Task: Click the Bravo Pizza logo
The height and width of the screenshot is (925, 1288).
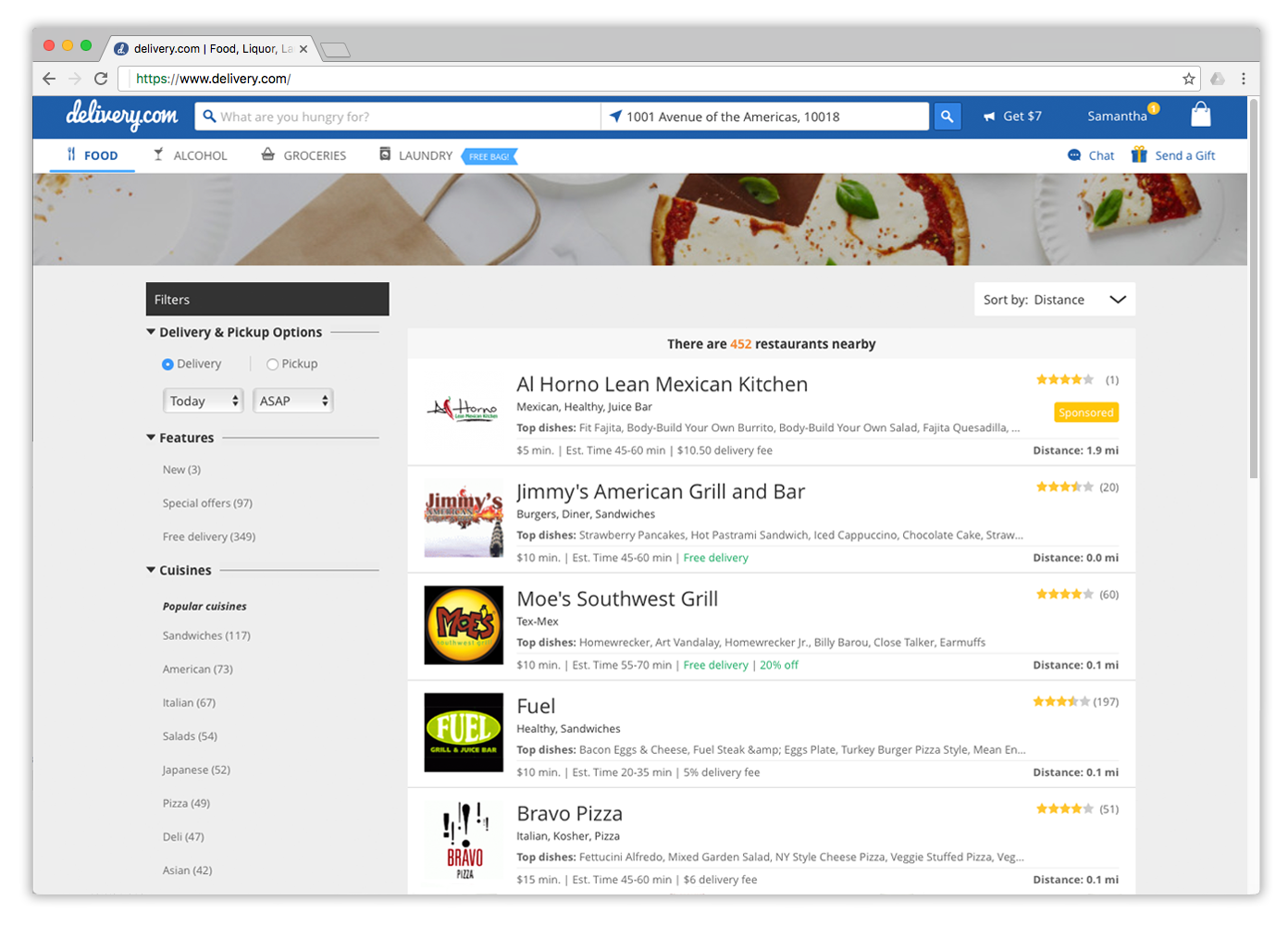Action: (464, 840)
